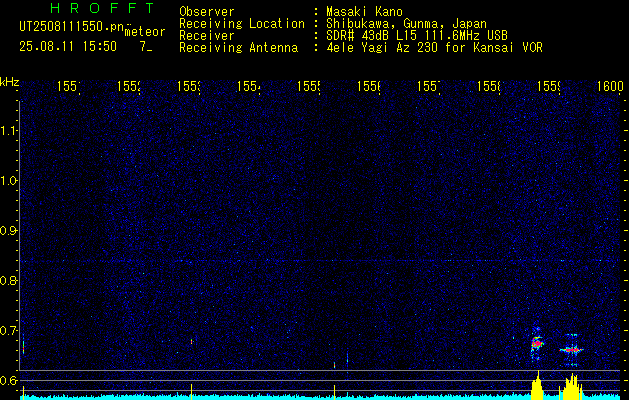Click the red-centered meteor echo blob before 1559

(x=537, y=344)
